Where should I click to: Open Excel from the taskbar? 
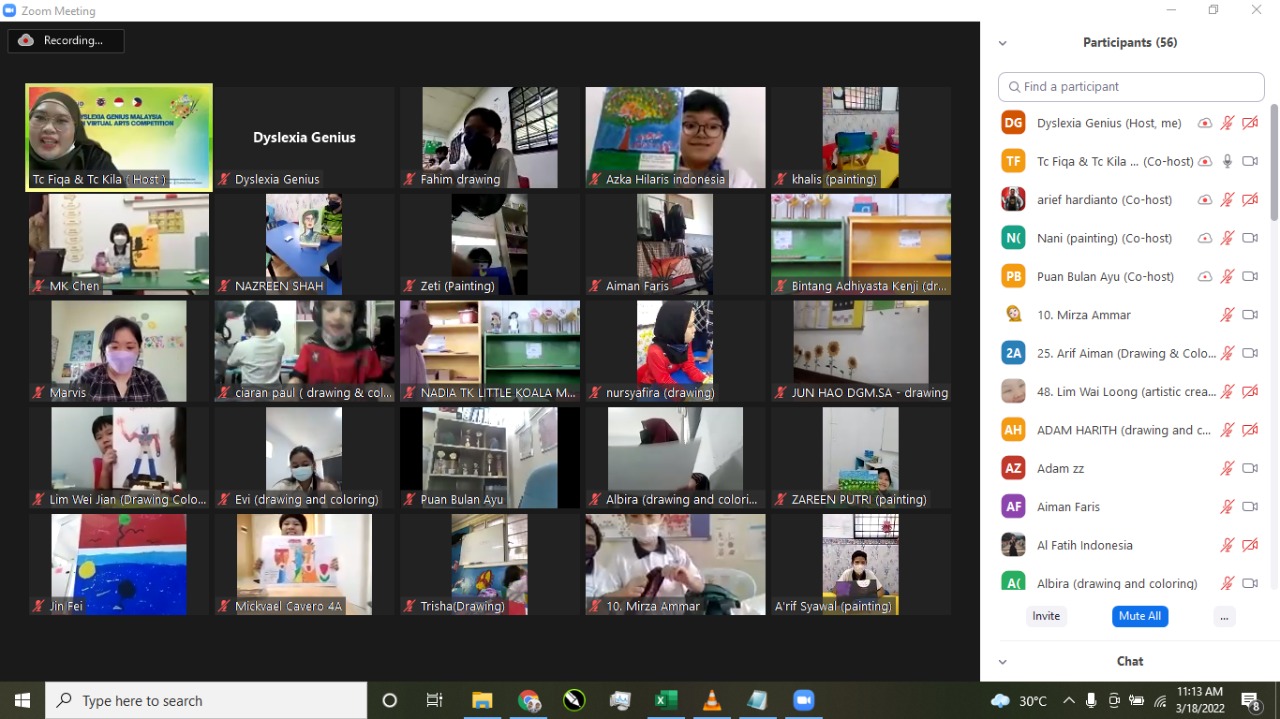click(x=666, y=700)
